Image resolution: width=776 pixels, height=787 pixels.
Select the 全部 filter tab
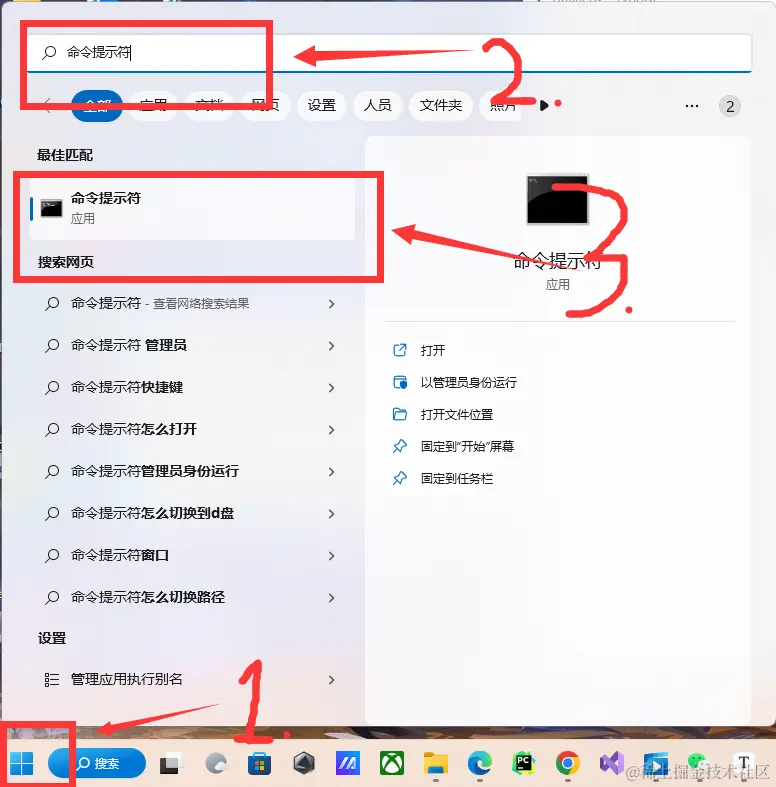97,105
